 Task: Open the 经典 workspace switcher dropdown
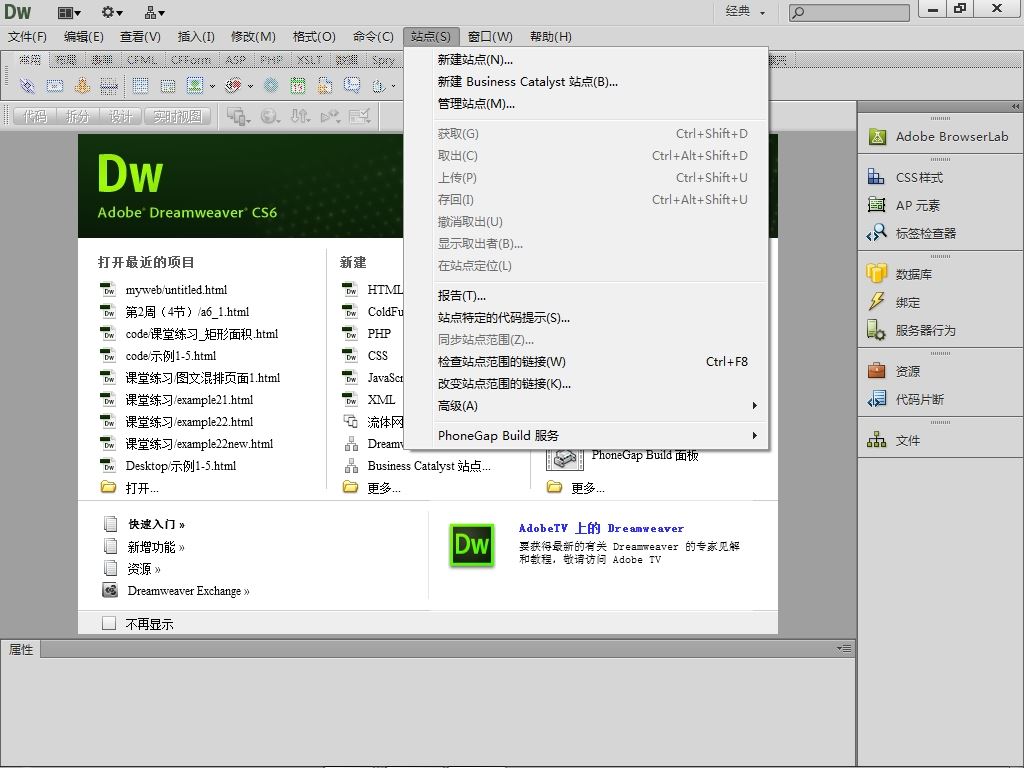coord(745,11)
